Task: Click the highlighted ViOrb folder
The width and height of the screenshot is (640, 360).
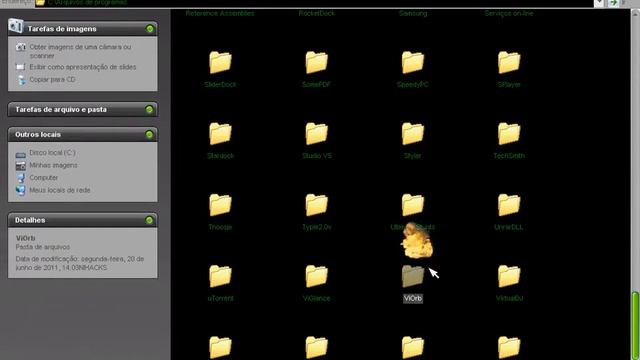Action: pos(413,276)
